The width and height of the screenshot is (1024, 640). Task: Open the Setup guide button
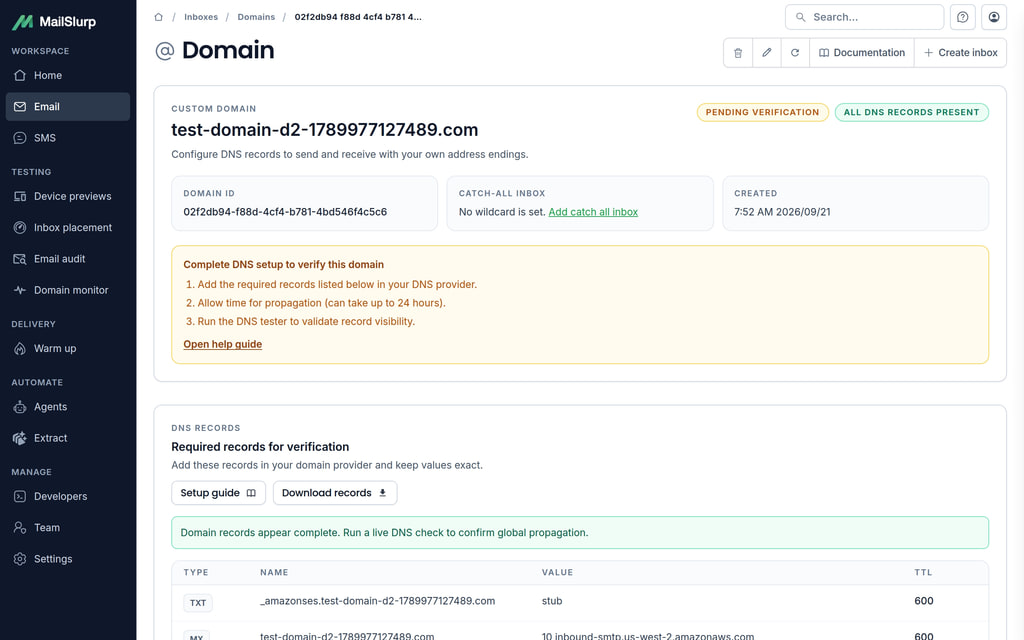pyautogui.click(x=218, y=493)
